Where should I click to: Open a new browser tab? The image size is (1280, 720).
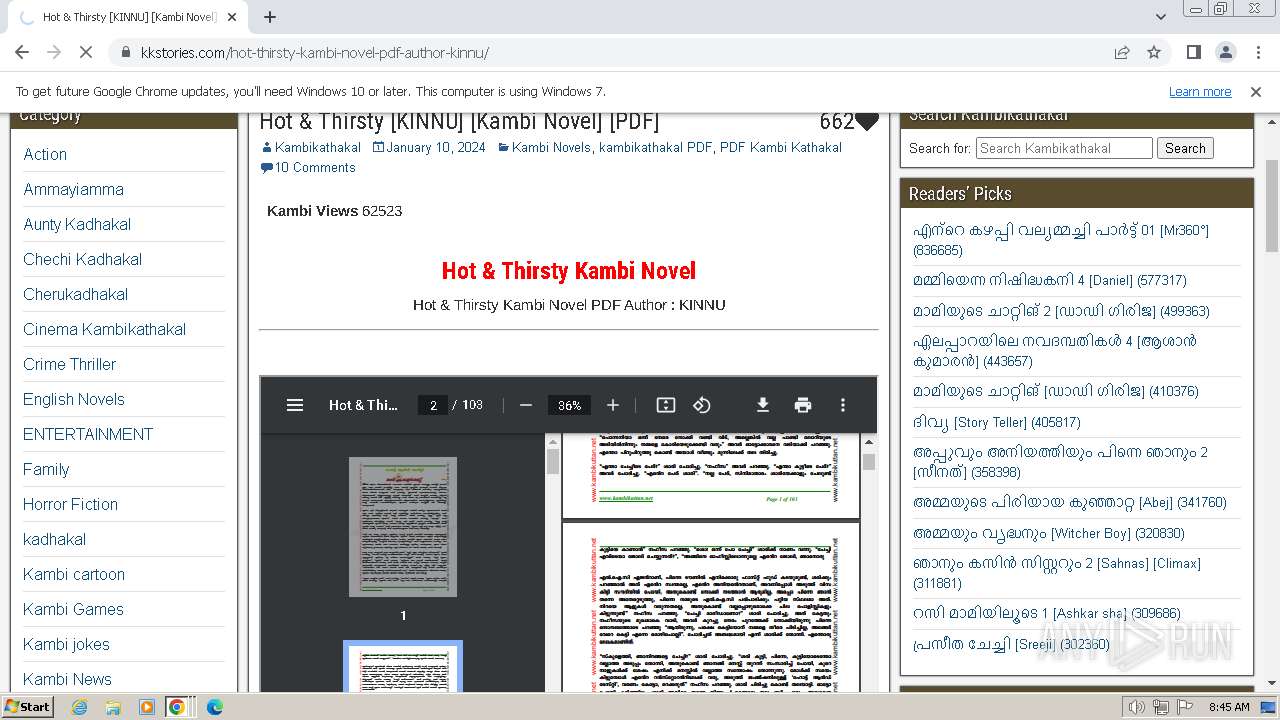[x=270, y=17]
